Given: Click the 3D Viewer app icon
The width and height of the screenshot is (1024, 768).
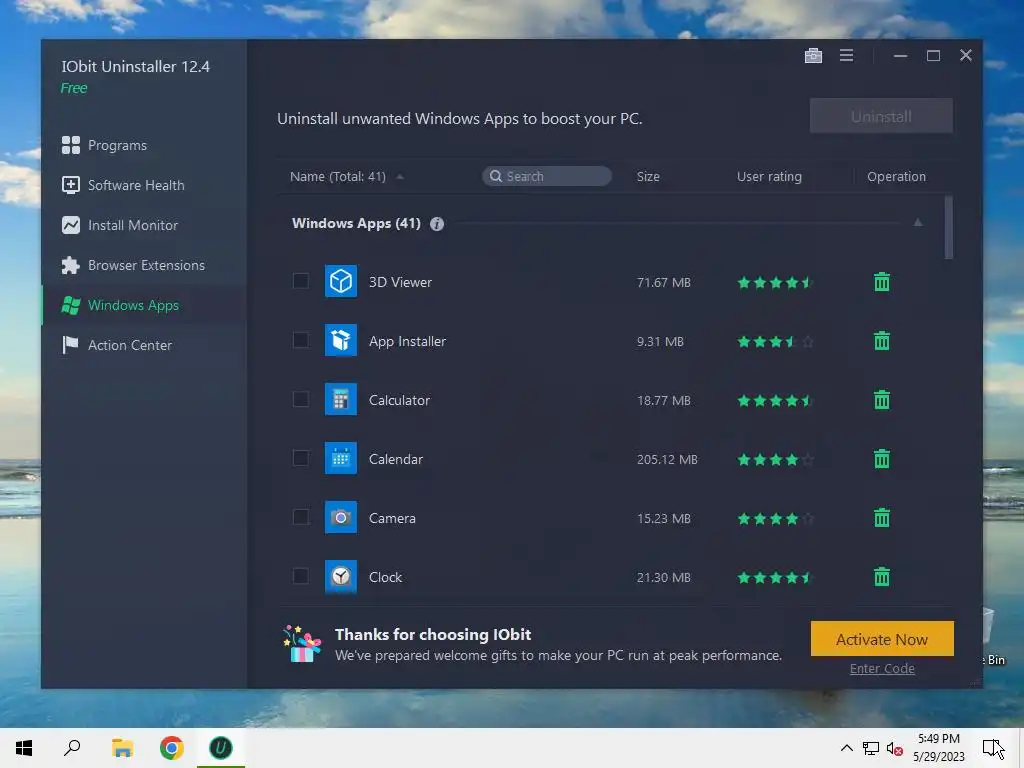Looking at the screenshot, I should pyautogui.click(x=341, y=281).
